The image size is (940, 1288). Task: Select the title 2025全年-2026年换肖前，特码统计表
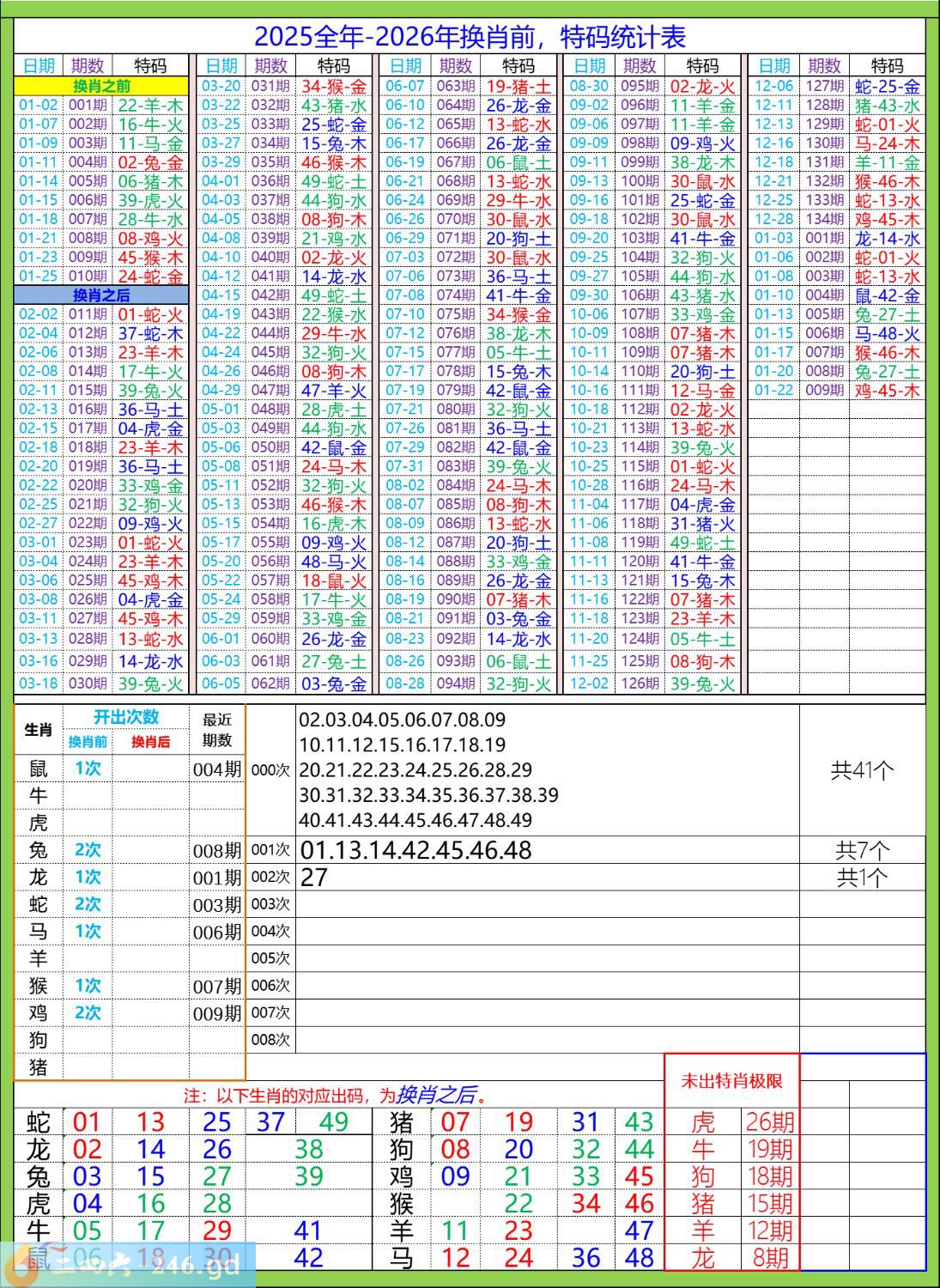[470, 37]
